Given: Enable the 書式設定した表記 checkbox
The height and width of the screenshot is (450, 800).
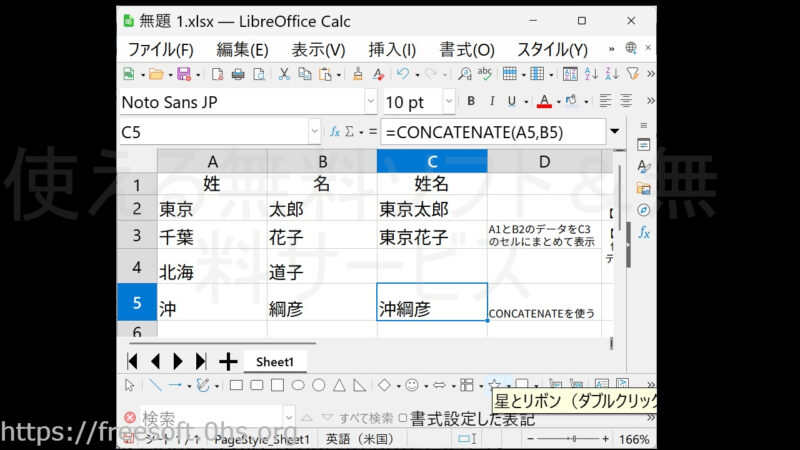Looking at the screenshot, I should (402, 417).
